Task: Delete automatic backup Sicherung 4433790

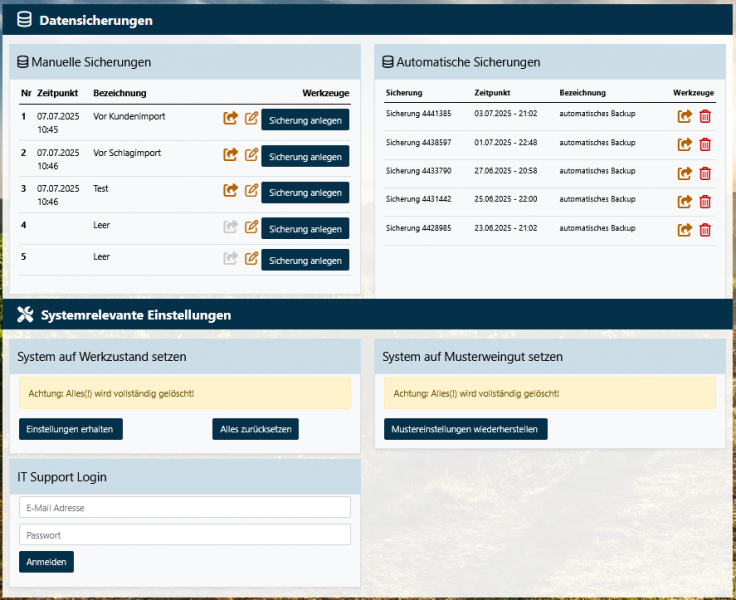Action: click(x=705, y=173)
